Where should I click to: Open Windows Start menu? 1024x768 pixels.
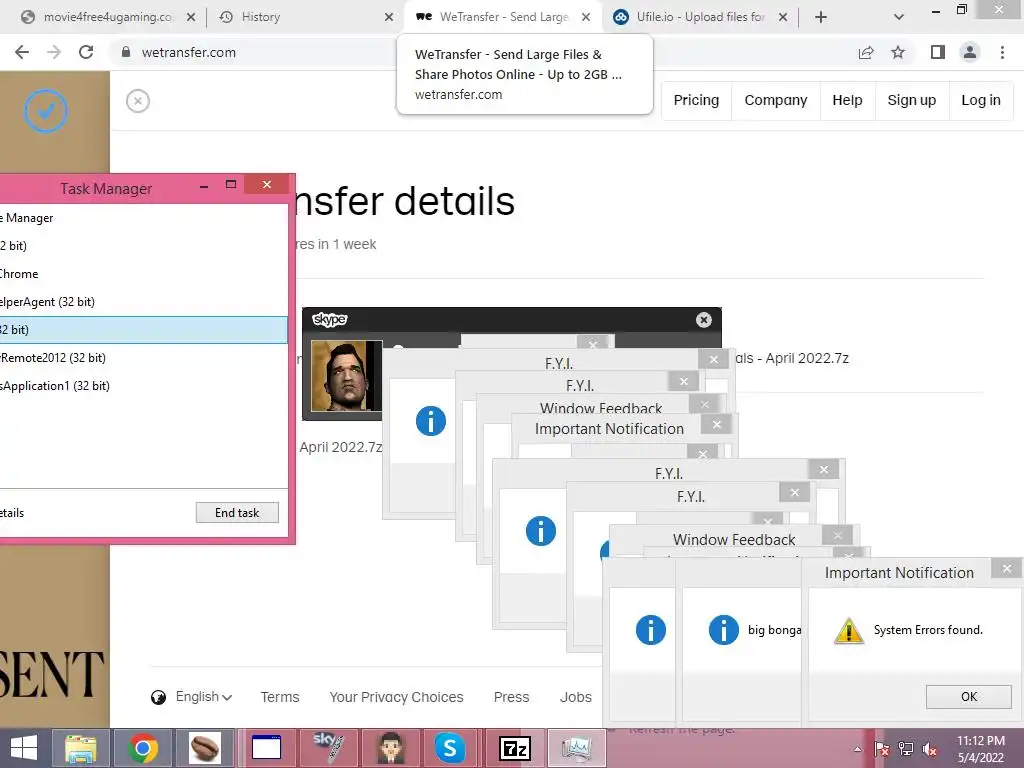pos(24,748)
